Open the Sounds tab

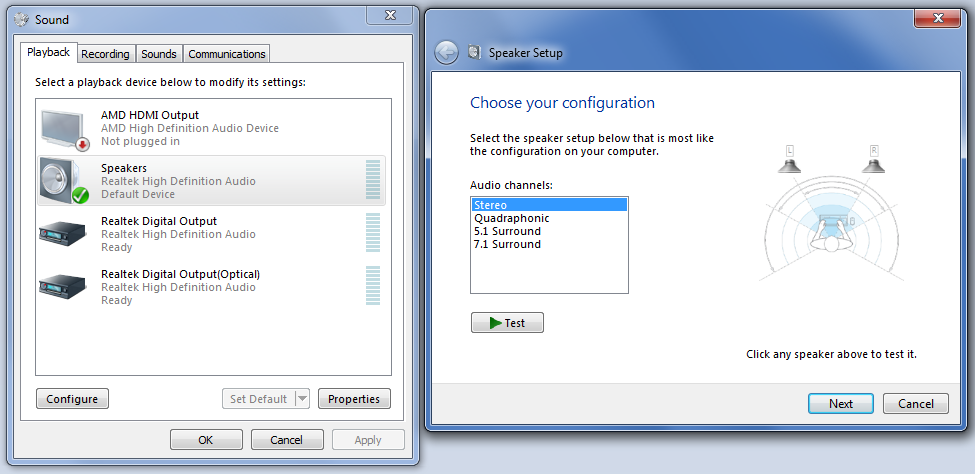click(159, 54)
